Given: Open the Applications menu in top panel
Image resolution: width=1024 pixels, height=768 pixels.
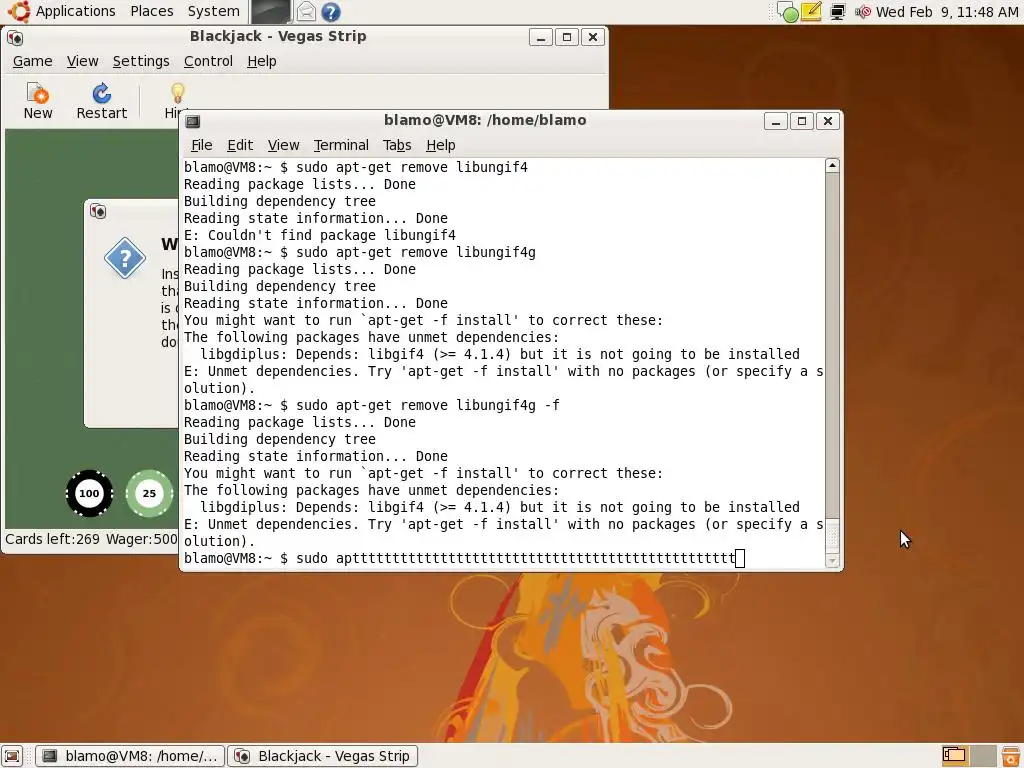Looking at the screenshot, I should 75,11.
